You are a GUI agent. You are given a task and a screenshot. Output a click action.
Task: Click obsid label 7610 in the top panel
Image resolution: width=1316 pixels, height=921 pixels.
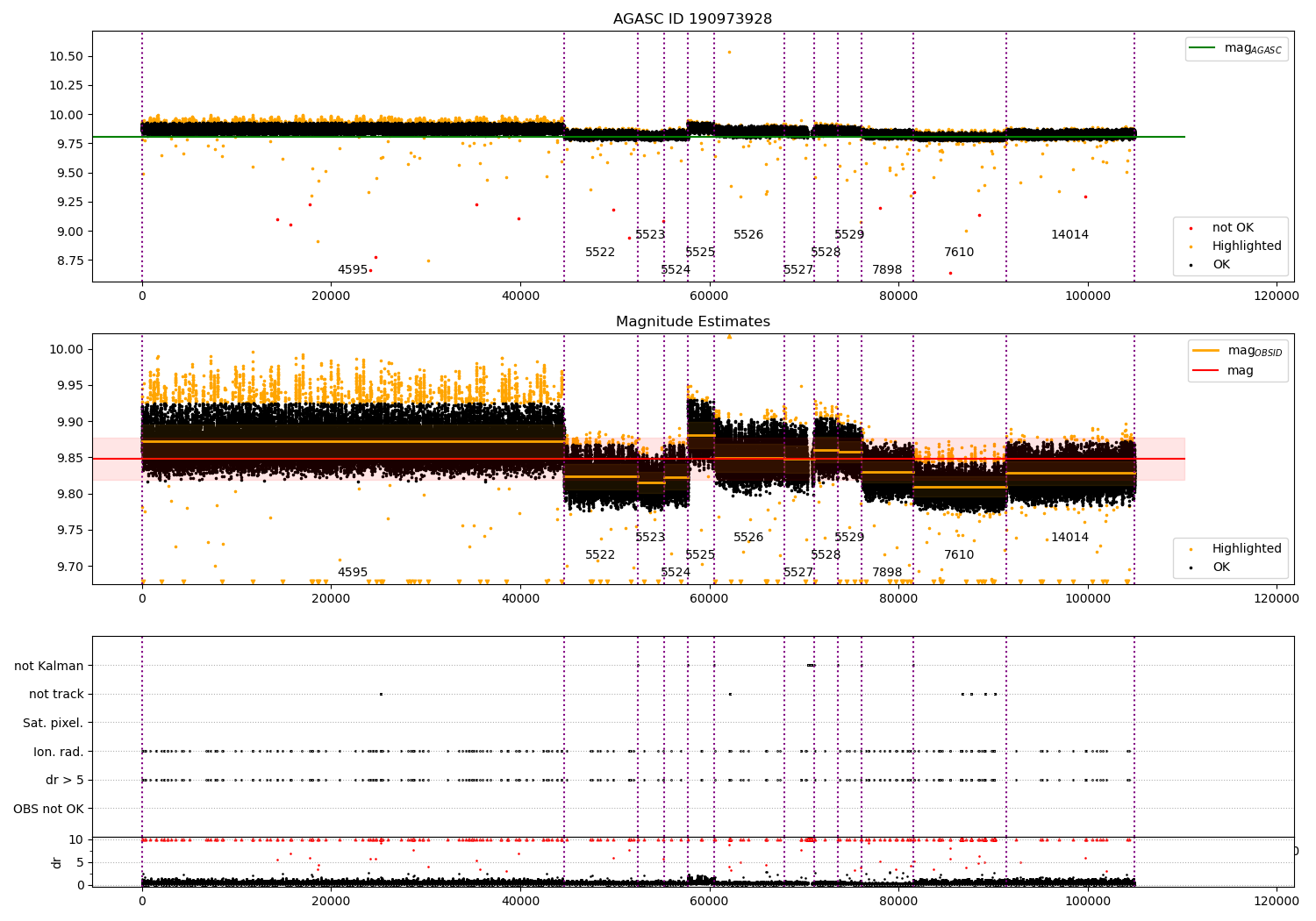[959, 252]
